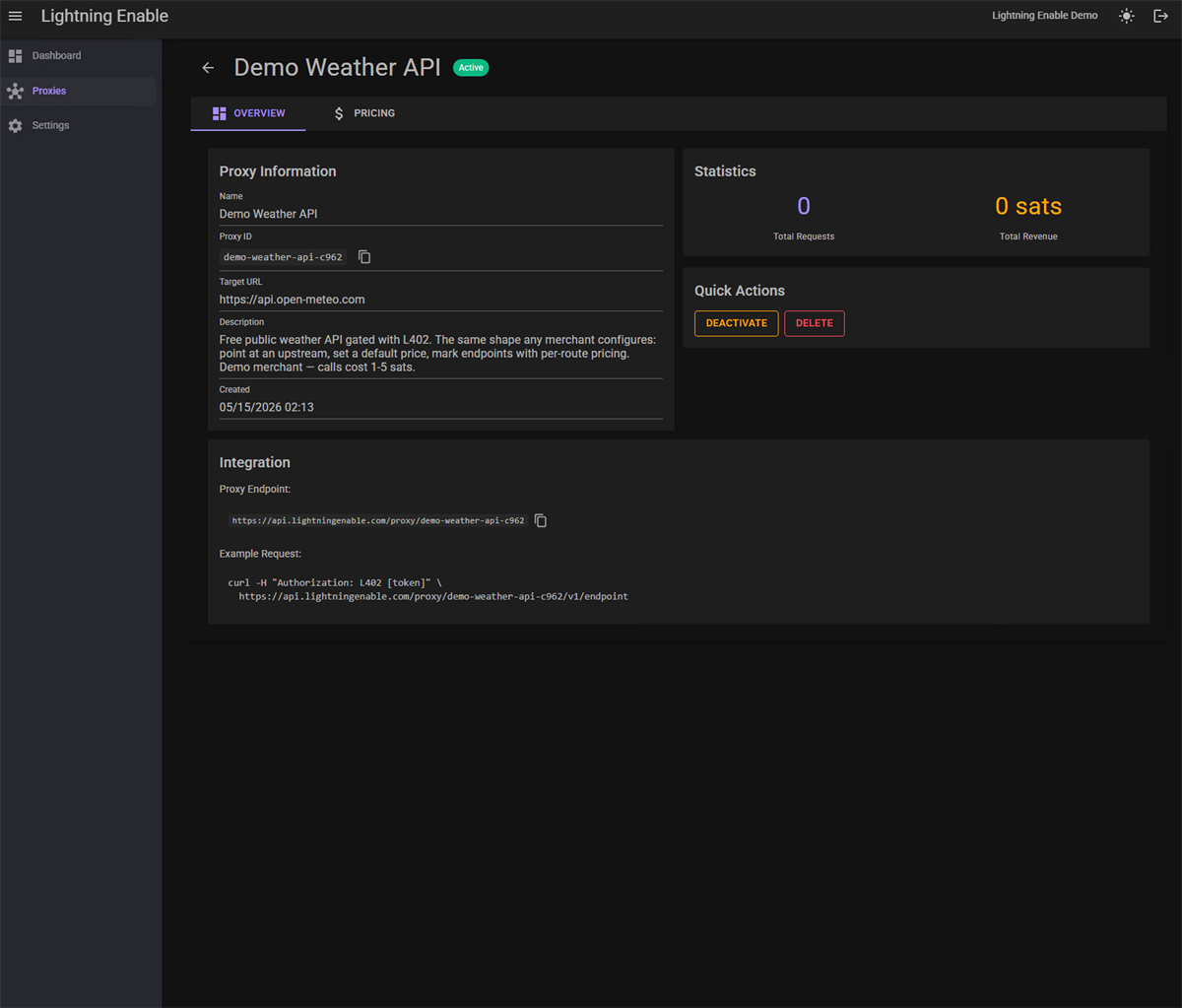
Task: Click the Settings gear icon in the sidebar
Action: [x=15, y=126]
